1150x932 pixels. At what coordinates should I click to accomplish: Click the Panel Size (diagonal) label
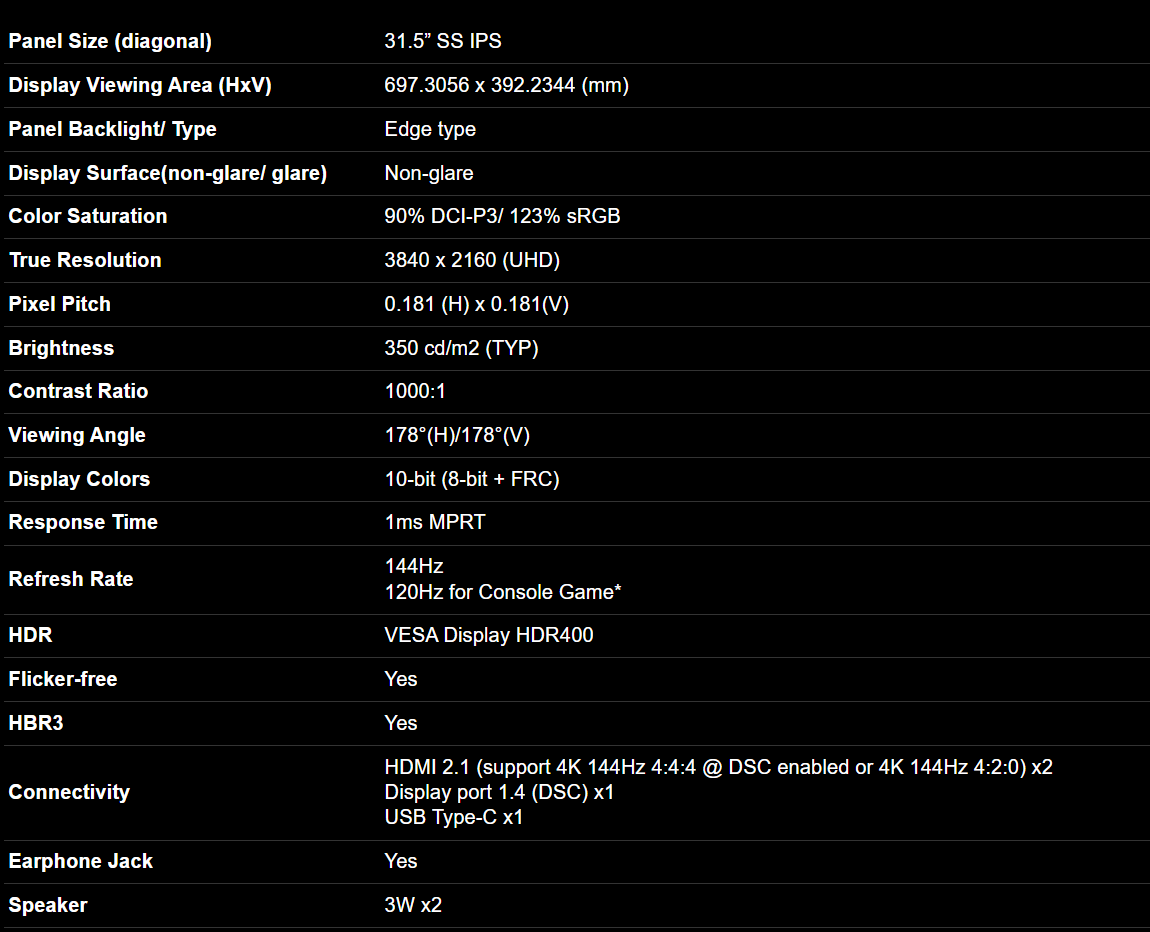coord(110,42)
